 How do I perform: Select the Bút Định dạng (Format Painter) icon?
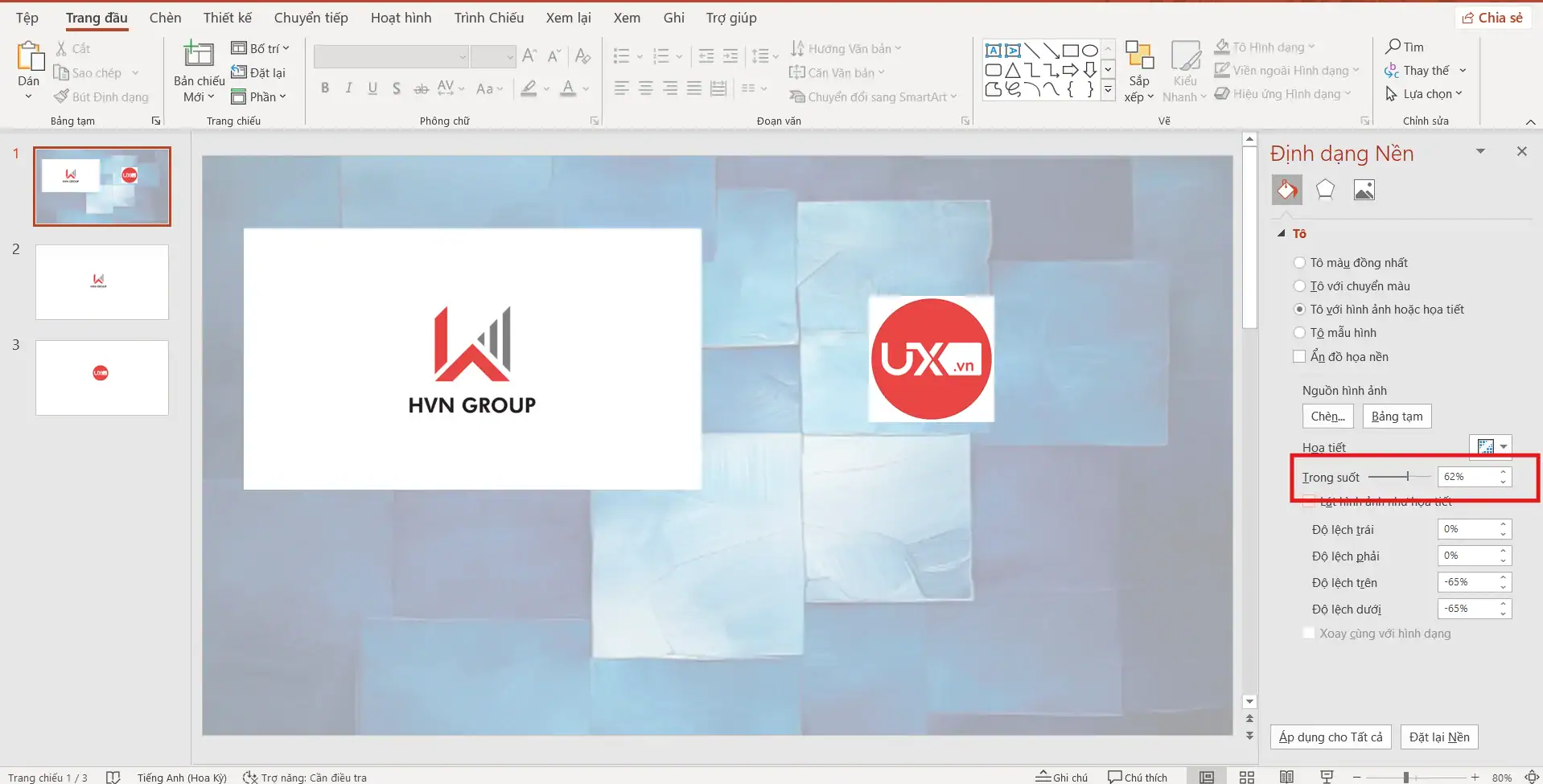pos(61,96)
